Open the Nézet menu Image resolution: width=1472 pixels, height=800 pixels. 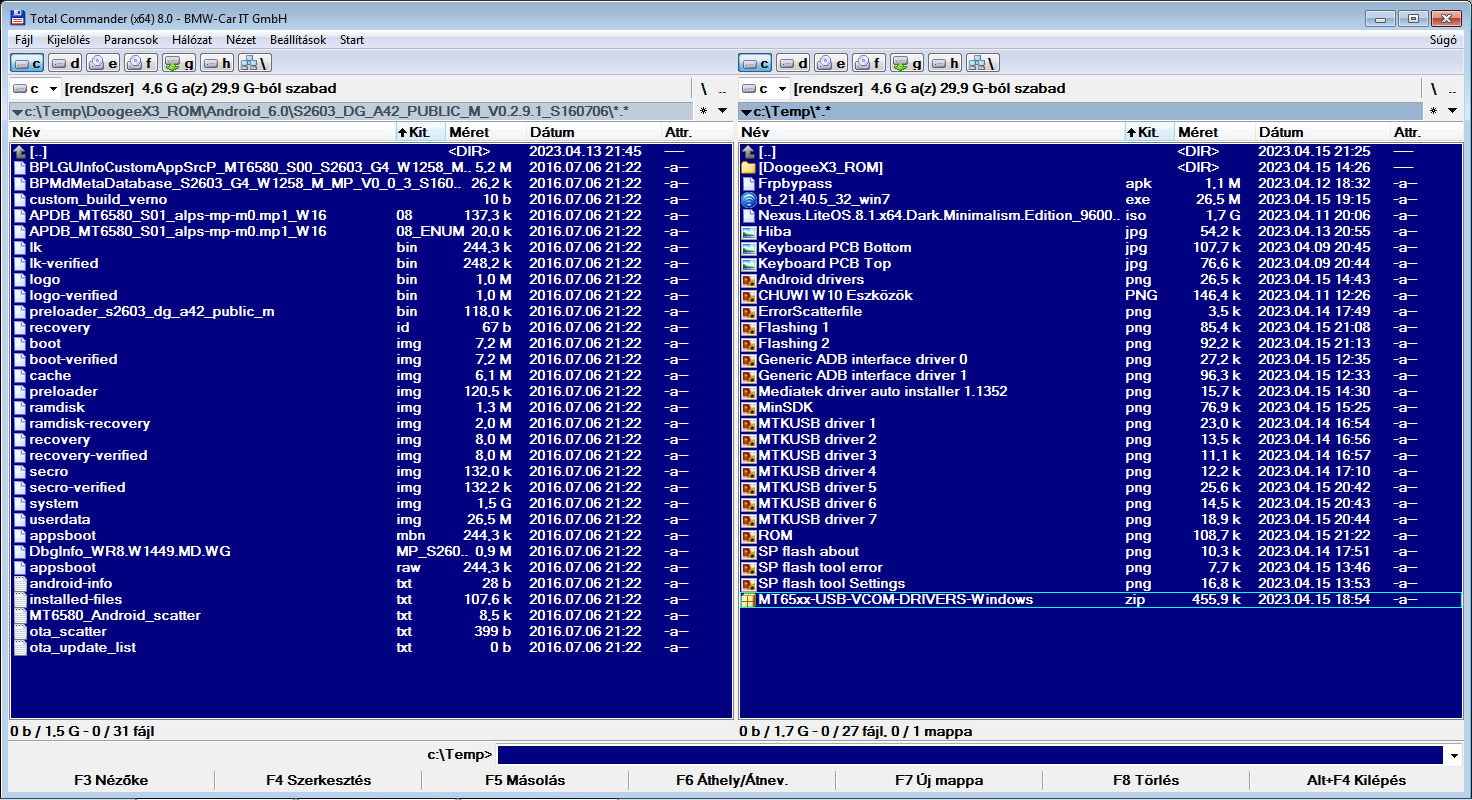point(241,40)
